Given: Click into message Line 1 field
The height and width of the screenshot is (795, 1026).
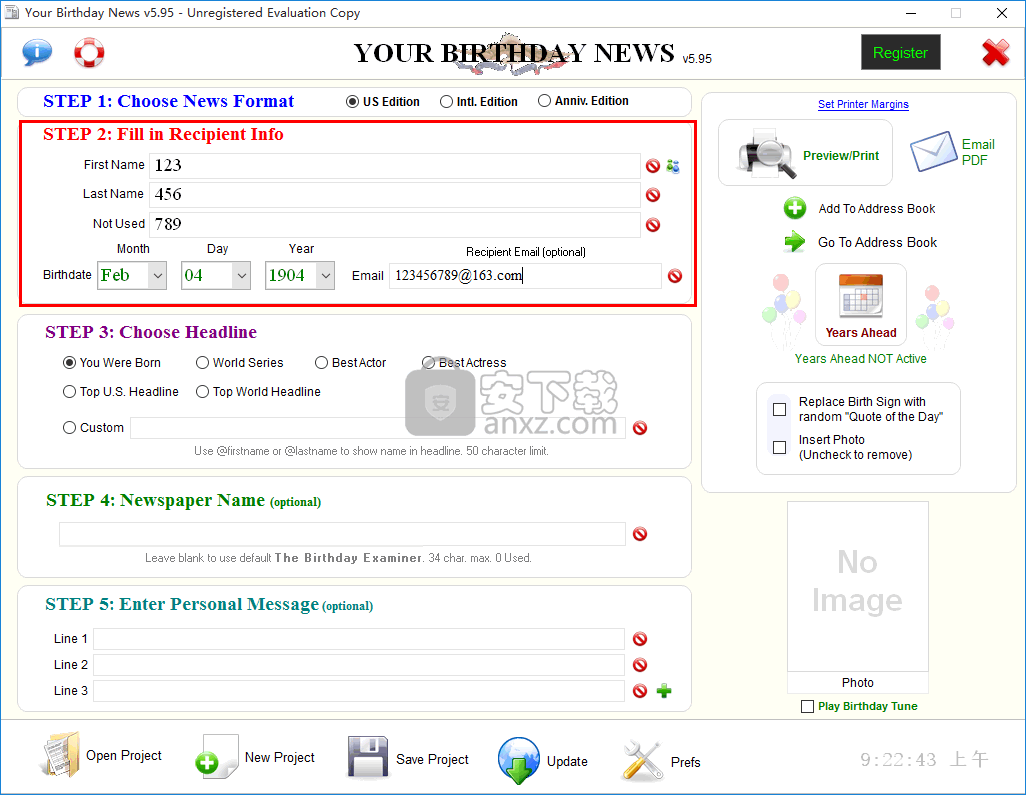Looking at the screenshot, I should pyautogui.click(x=359, y=639).
